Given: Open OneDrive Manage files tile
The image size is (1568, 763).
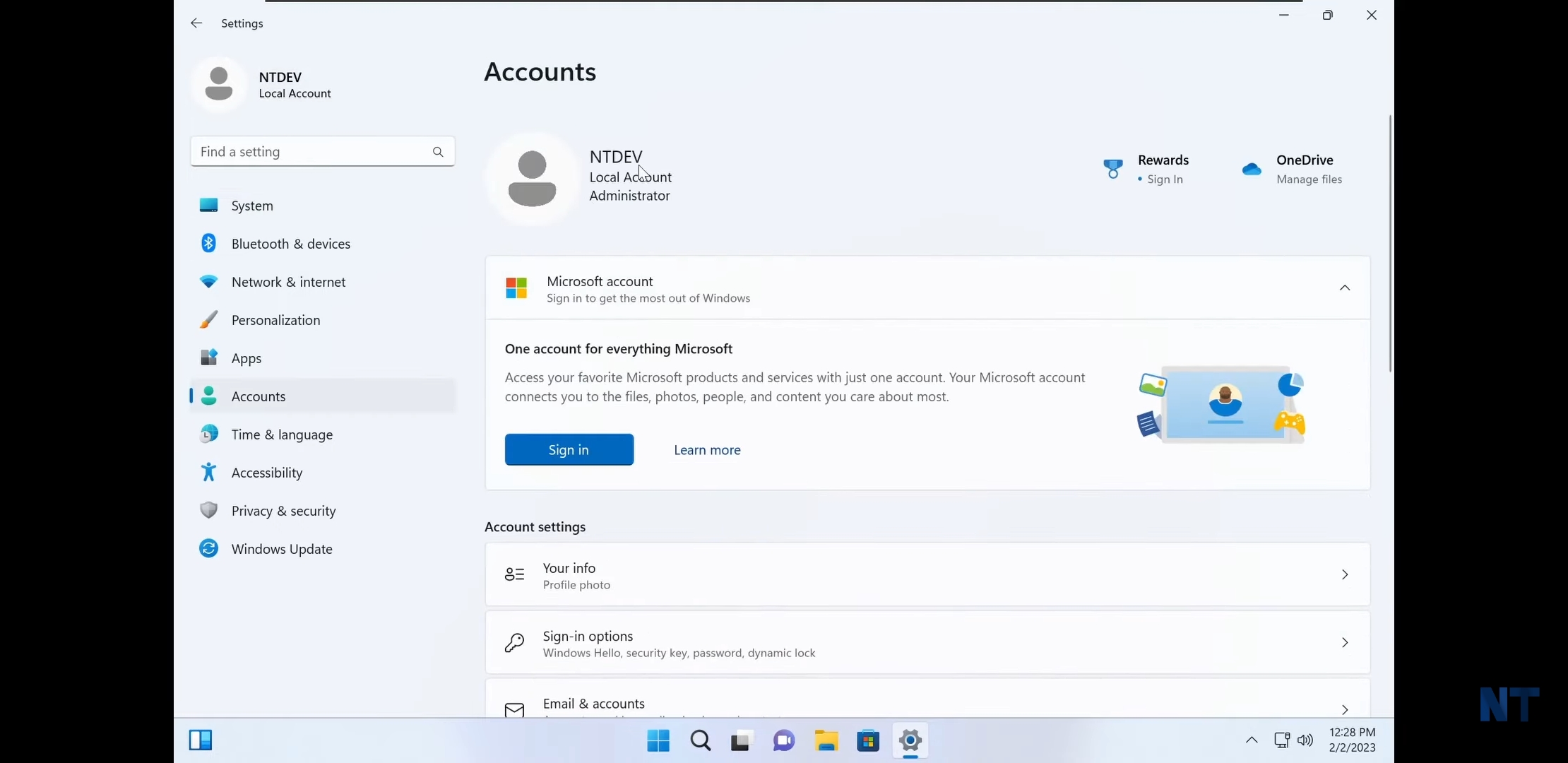Looking at the screenshot, I should 1293,170.
